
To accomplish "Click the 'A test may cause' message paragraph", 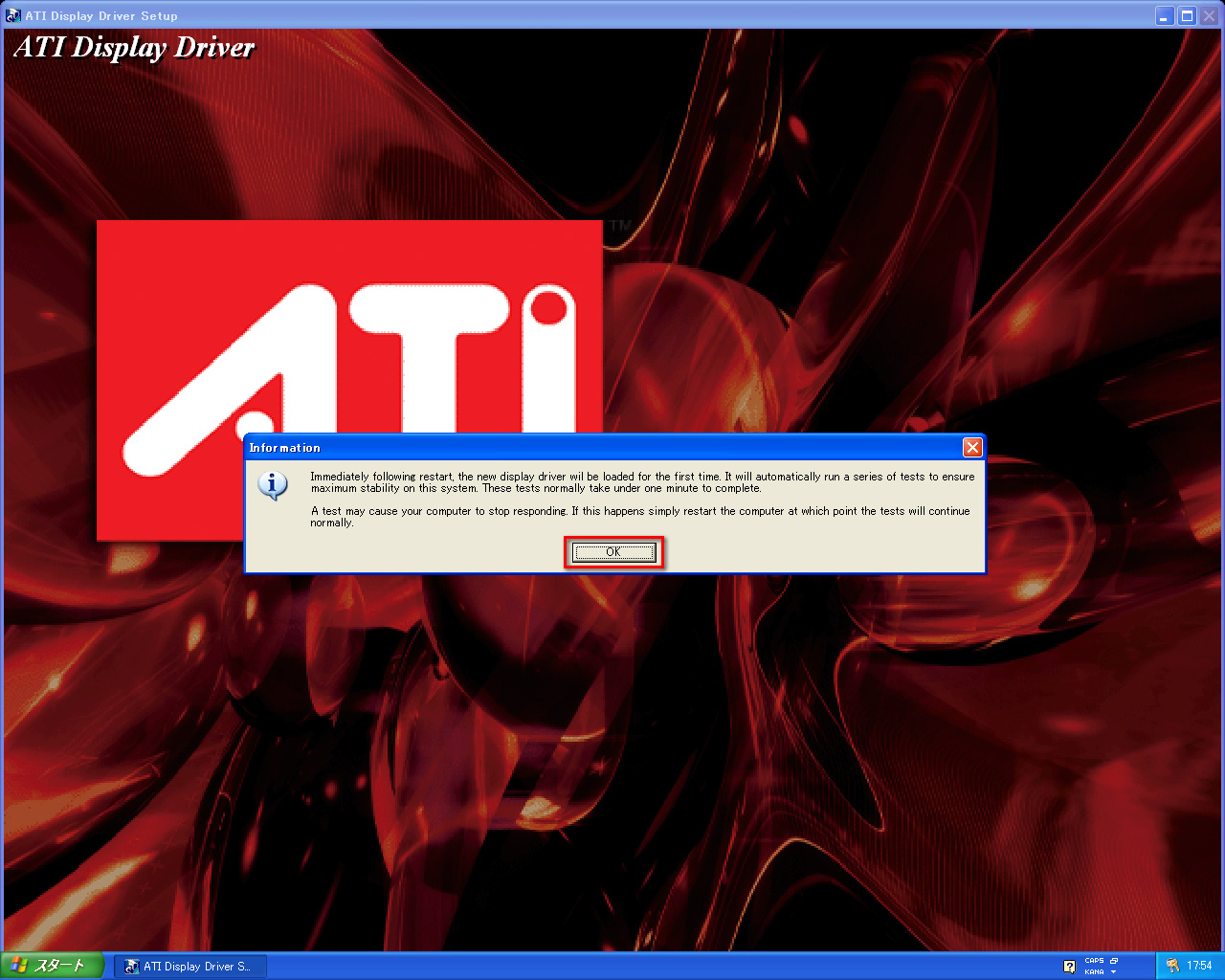I will (640, 517).
